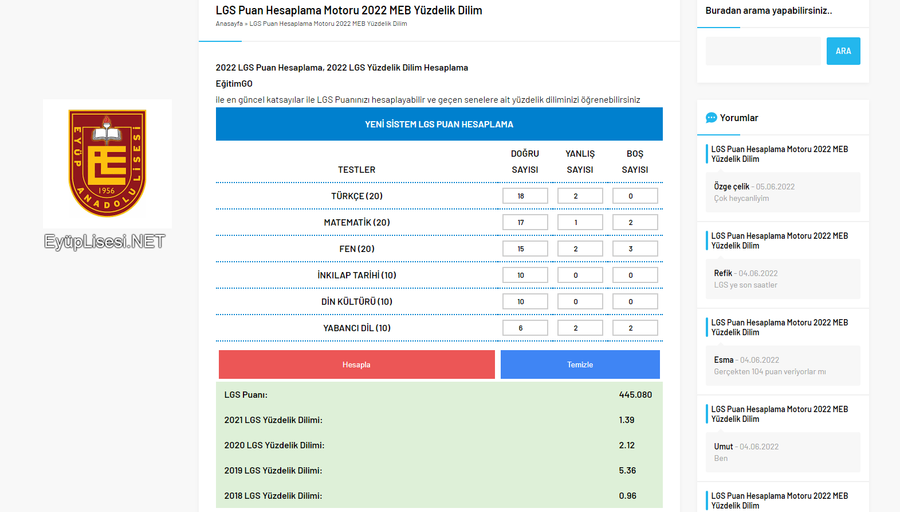
Task: Open the post link above Refik's comment
Action: (779, 241)
